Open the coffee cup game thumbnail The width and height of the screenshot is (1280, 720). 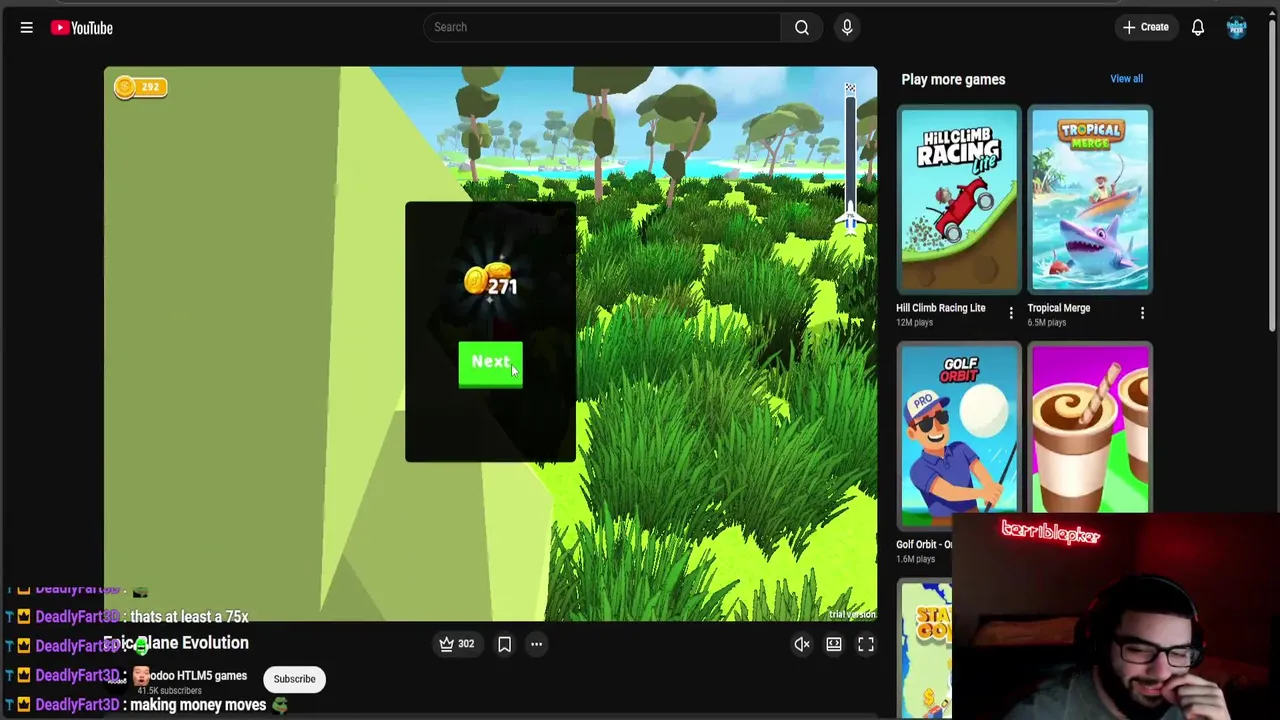pyautogui.click(x=1090, y=430)
